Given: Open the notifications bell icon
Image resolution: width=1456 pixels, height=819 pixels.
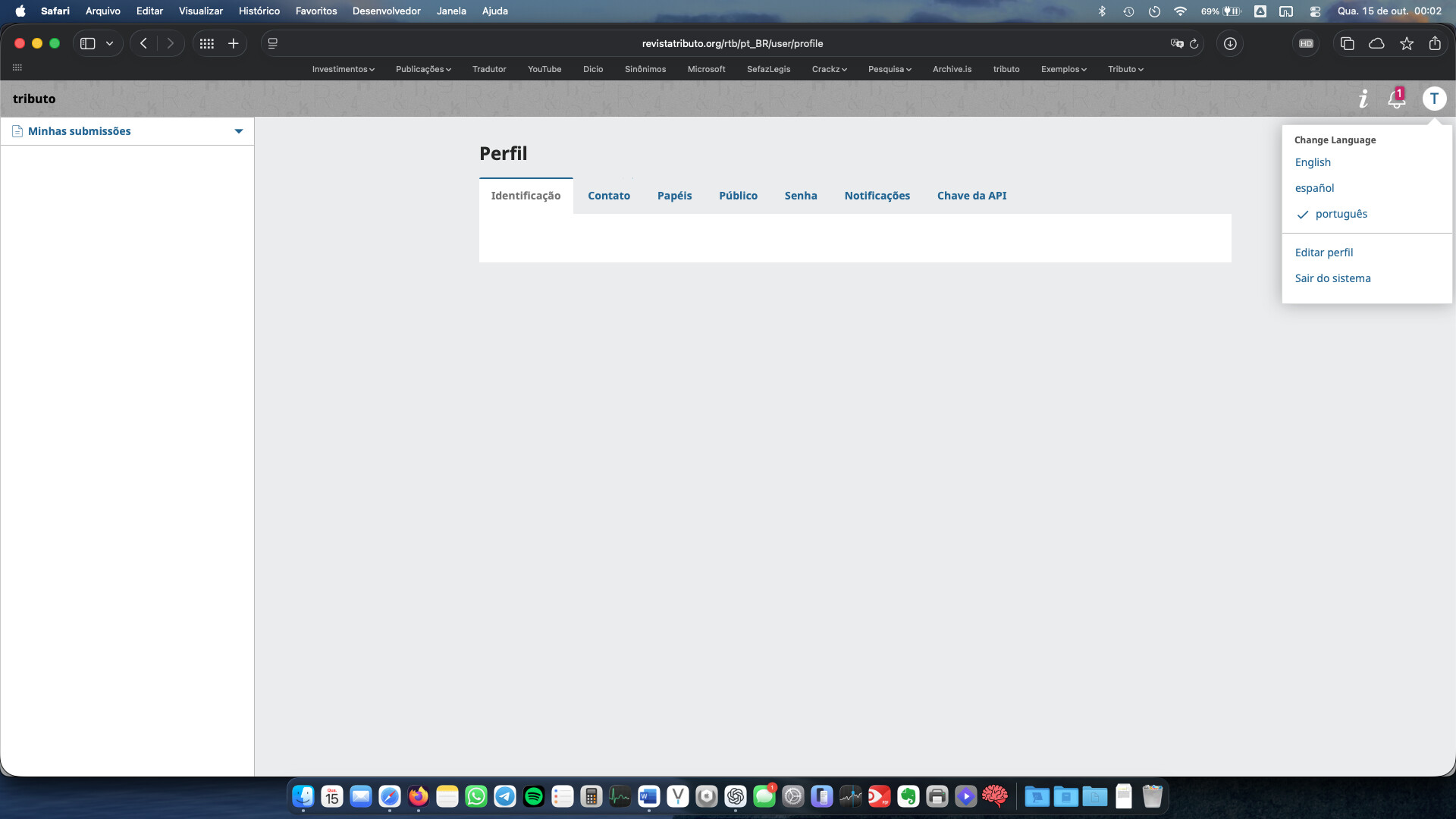Looking at the screenshot, I should (x=1396, y=99).
